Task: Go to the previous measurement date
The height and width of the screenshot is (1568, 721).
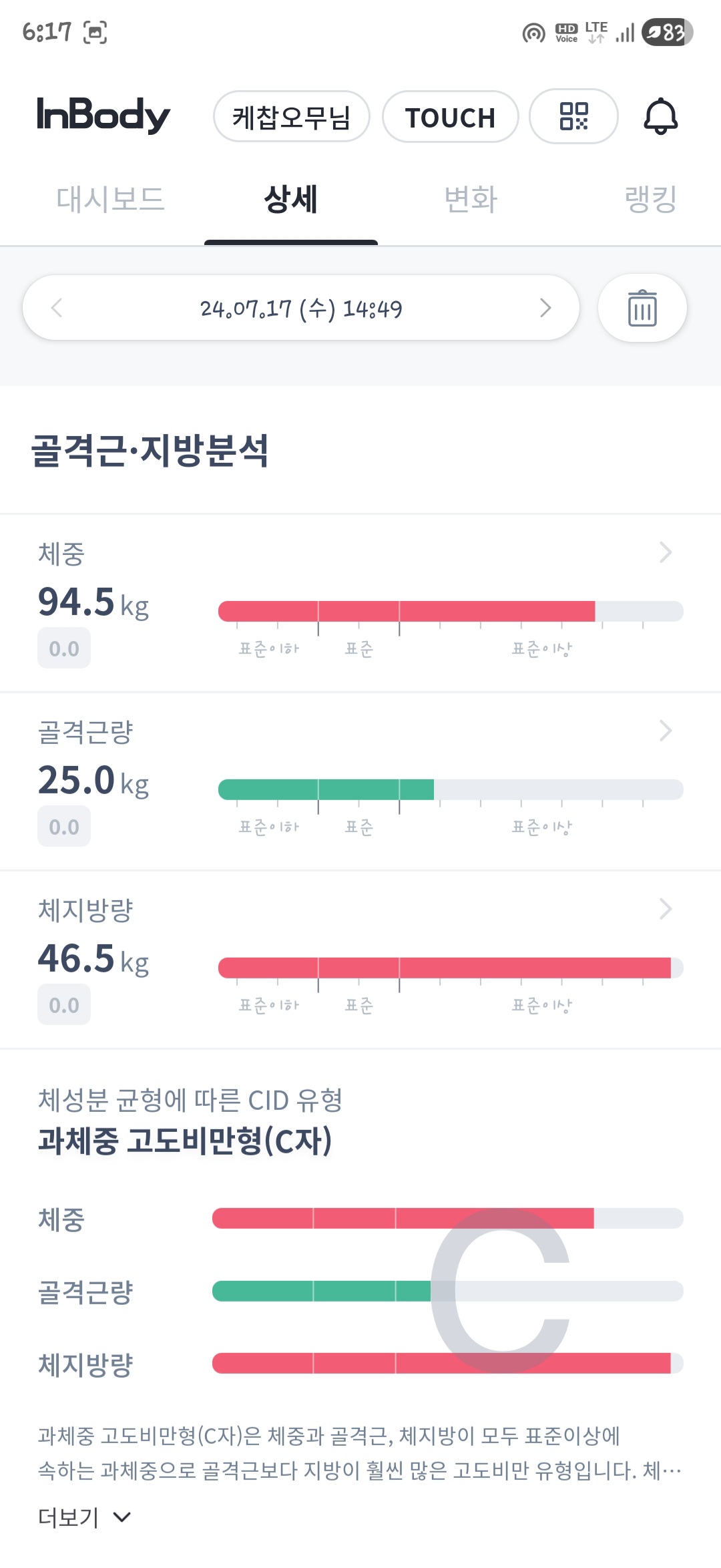Action: point(57,308)
